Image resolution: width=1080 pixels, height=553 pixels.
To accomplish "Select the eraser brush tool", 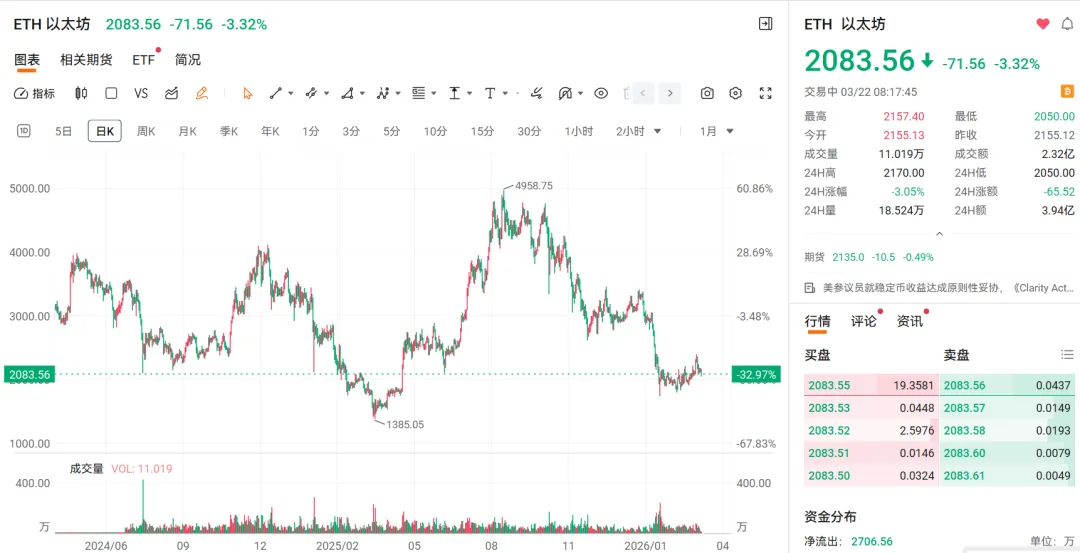I will point(537,94).
